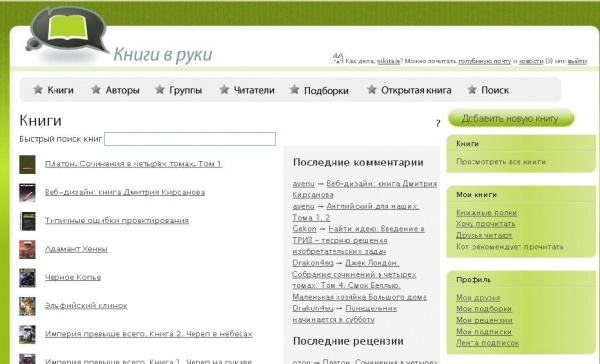Screen dimensions: 600x364
Task: Open the Открытая книга menu item
Action: click(x=409, y=90)
